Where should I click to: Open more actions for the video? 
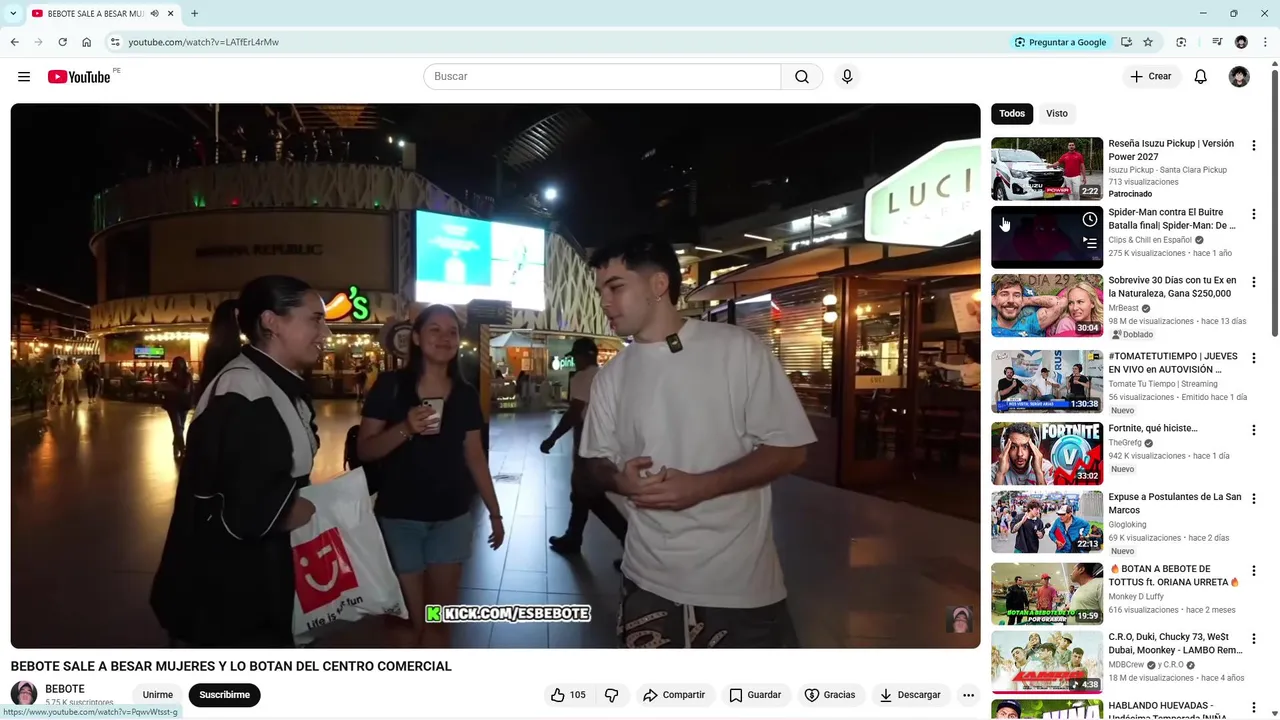968,695
